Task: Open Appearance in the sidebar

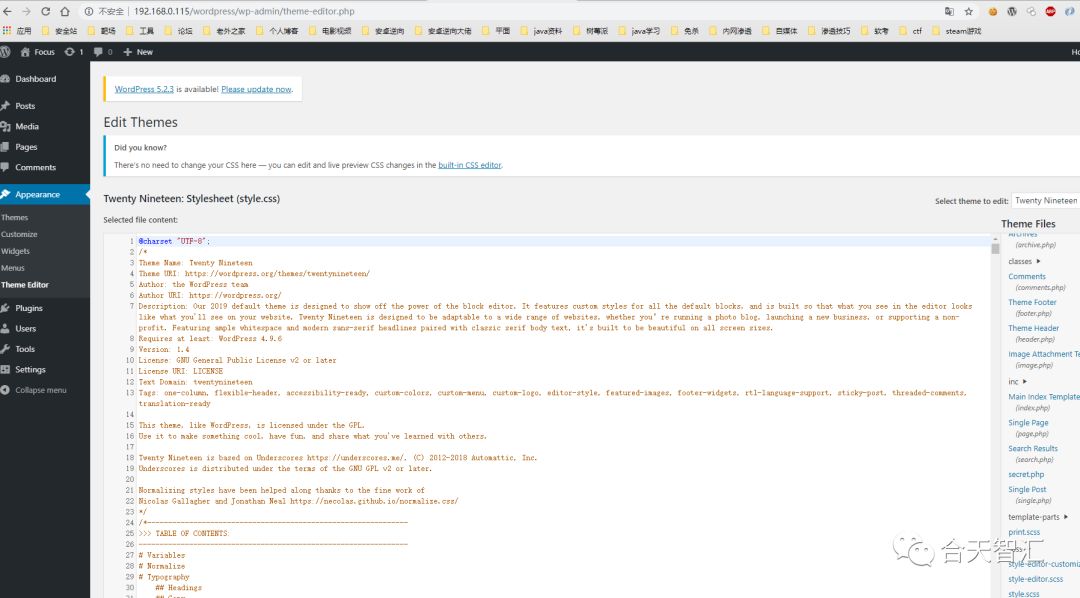Action: (45, 194)
